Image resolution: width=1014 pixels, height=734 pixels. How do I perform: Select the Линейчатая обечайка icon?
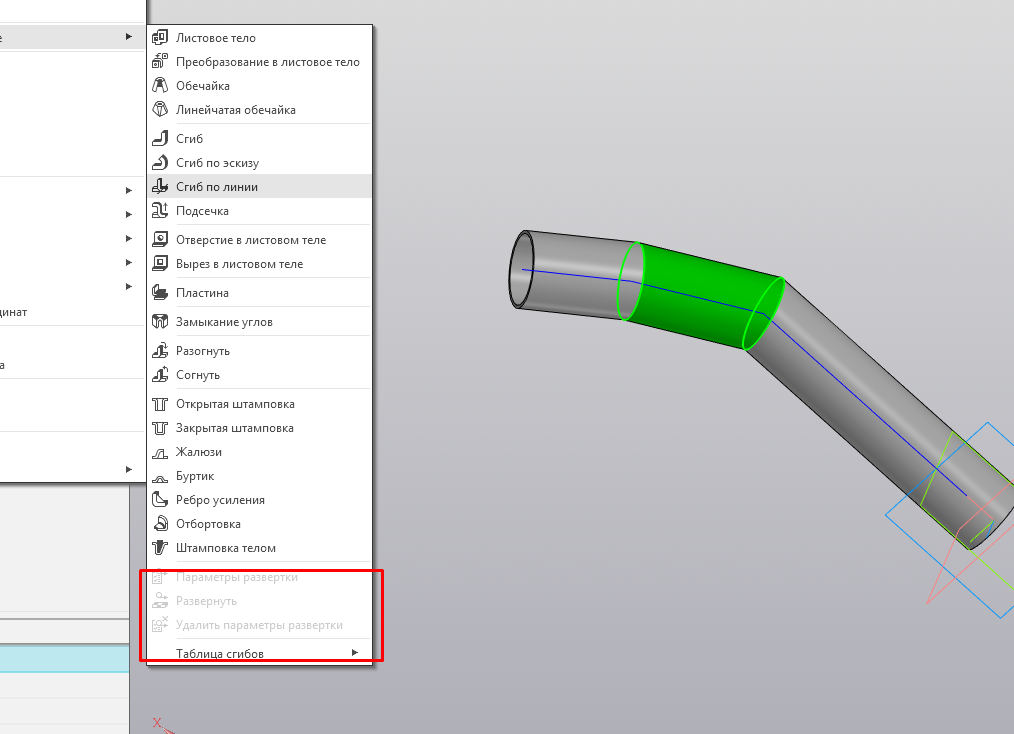(x=160, y=109)
